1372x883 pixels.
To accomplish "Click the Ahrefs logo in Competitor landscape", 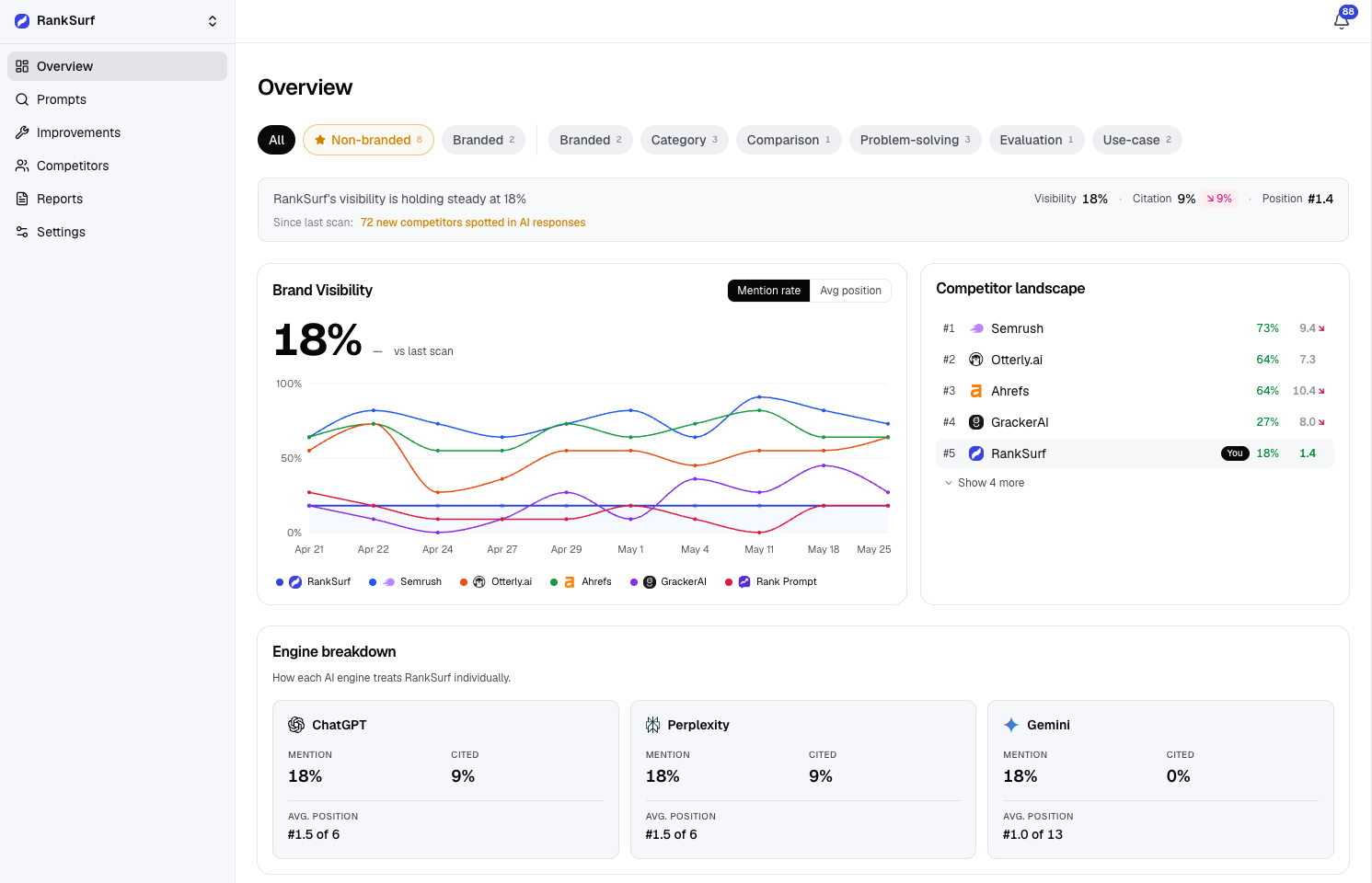I will (976, 391).
